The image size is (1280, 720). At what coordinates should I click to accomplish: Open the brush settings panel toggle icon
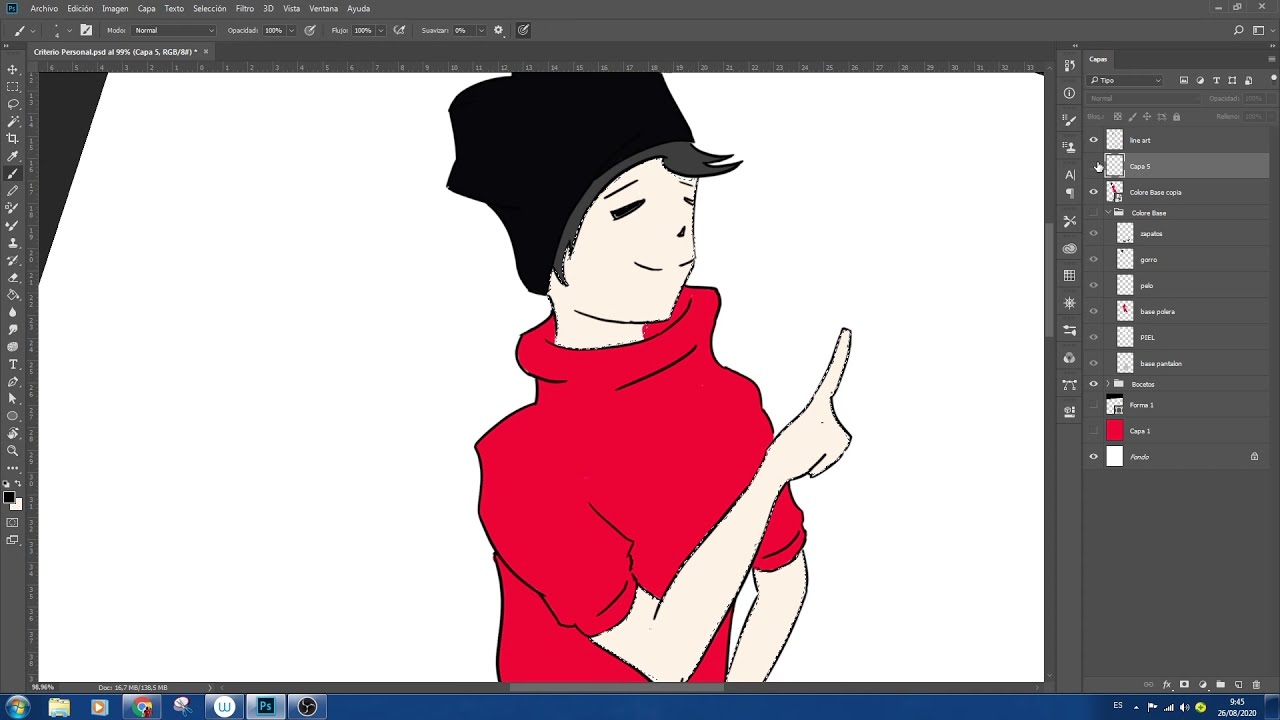[x=86, y=30]
